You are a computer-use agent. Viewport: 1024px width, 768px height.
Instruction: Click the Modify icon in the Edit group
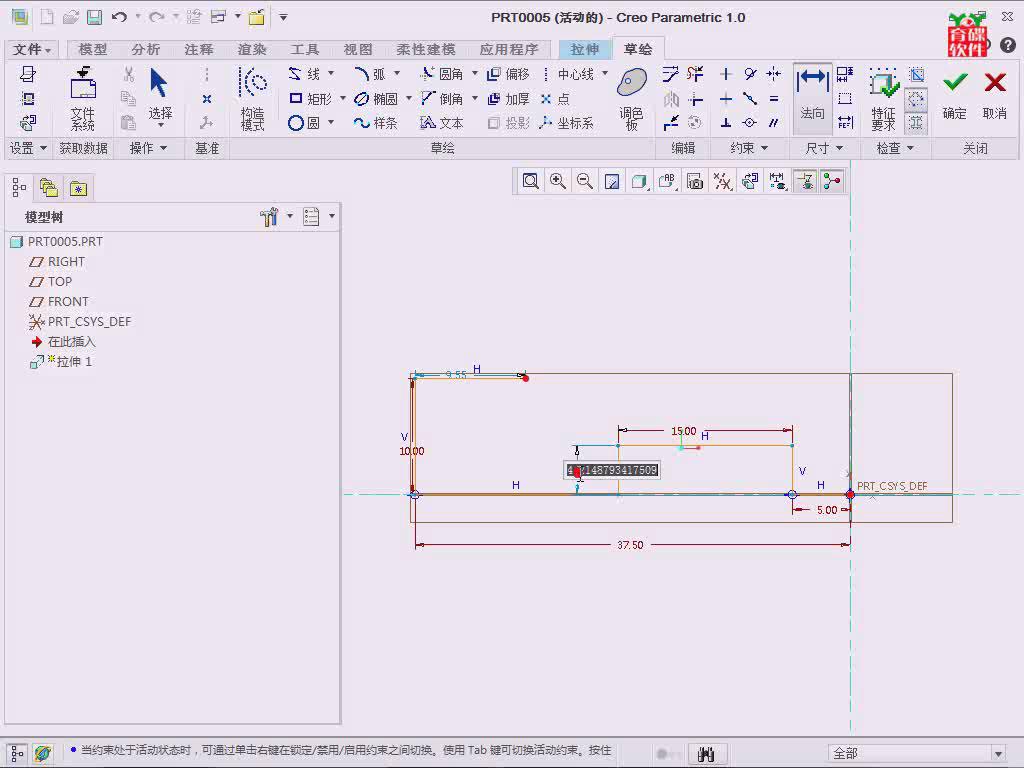(x=671, y=74)
